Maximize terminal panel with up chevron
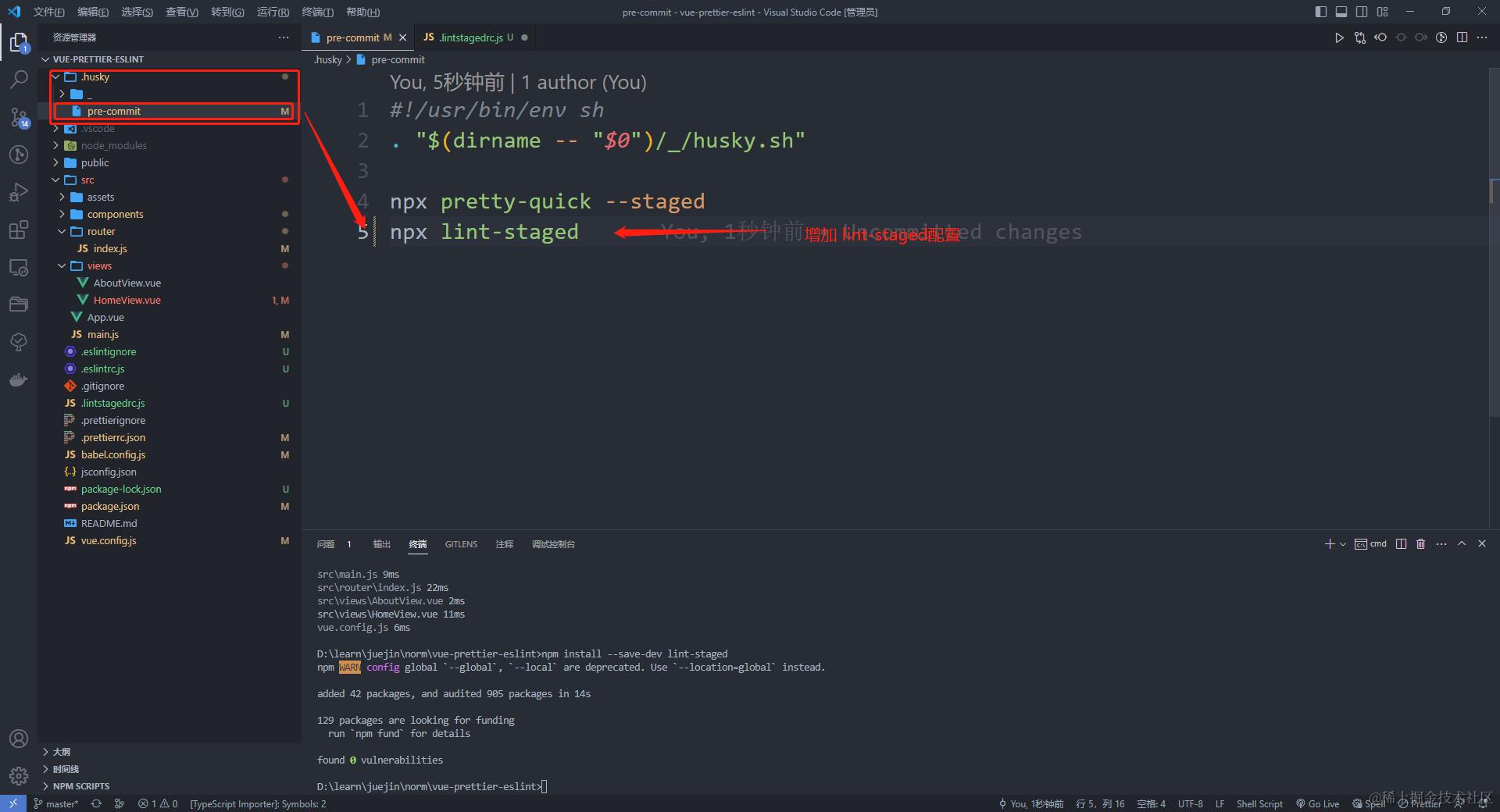This screenshot has width=1500, height=812. [1462, 544]
